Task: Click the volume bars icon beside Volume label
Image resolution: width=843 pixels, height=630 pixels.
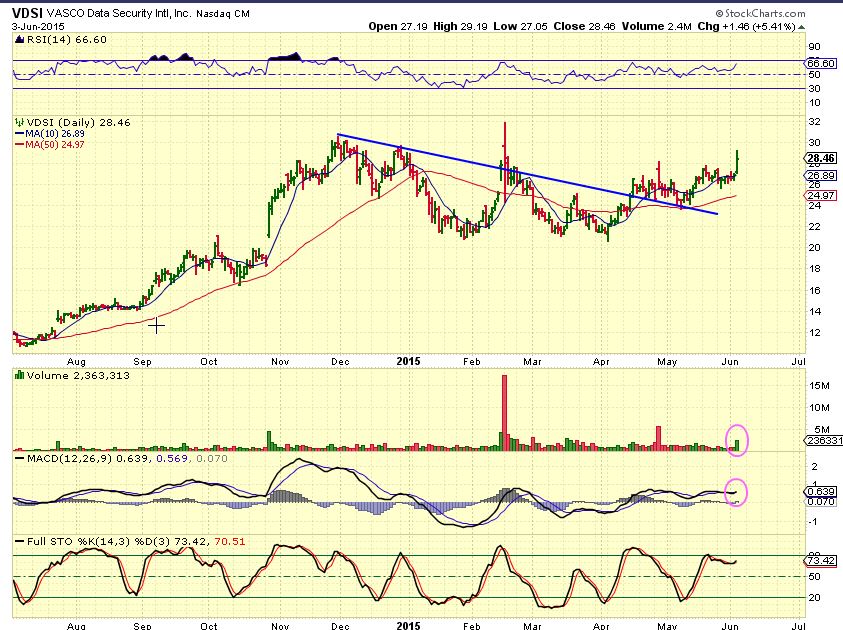Action: tap(17, 374)
